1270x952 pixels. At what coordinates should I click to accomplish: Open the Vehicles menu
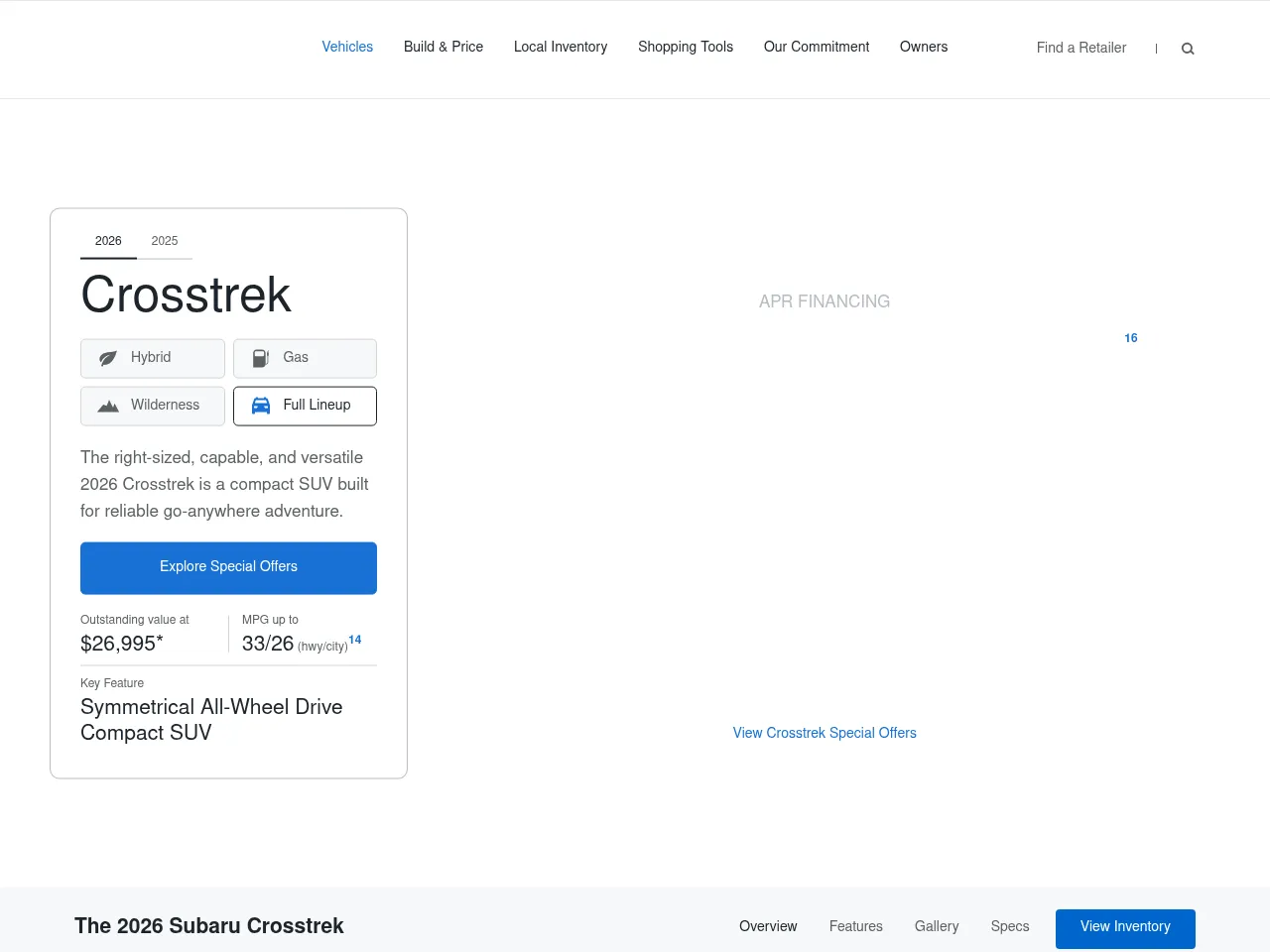coord(347,47)
